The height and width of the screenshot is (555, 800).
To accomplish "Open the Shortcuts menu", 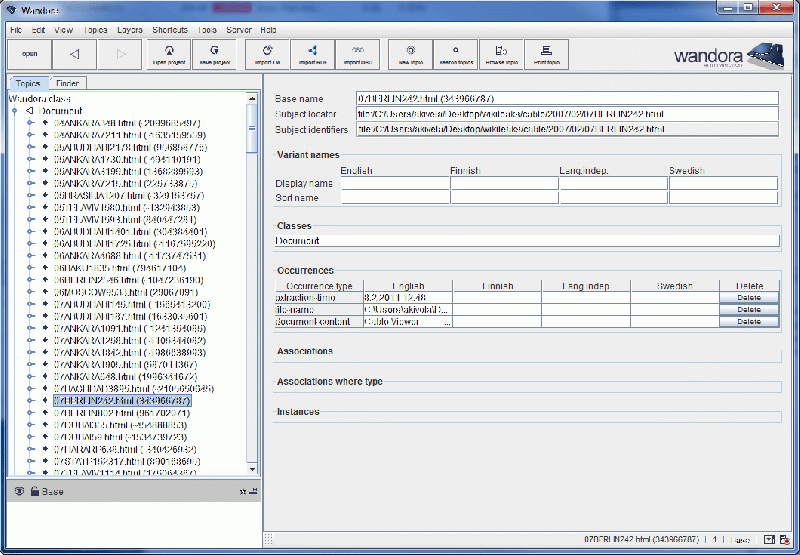I will (176, 31).
